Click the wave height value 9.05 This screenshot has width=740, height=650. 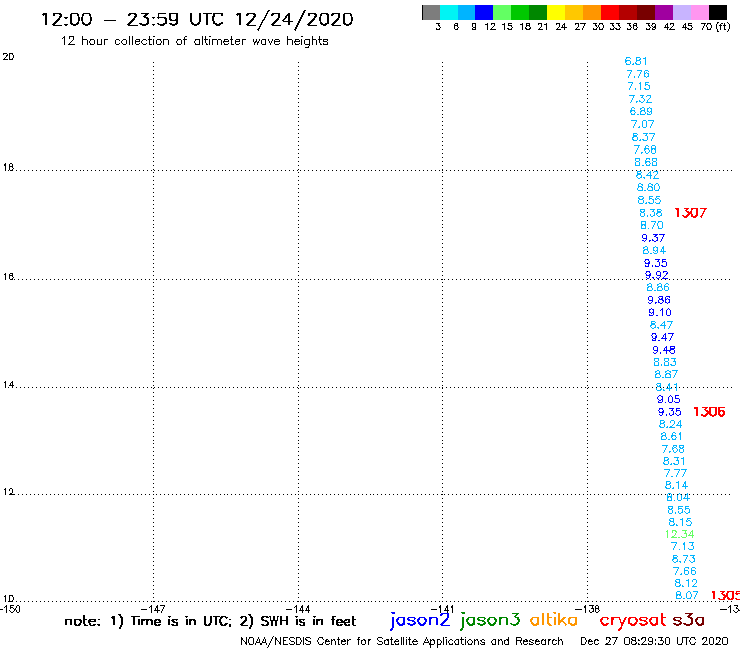668,400
